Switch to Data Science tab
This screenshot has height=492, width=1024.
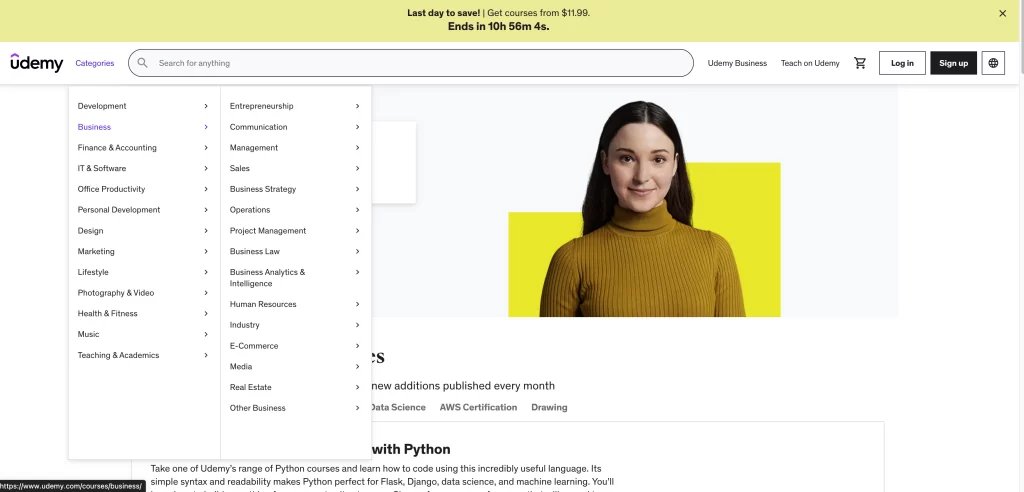398,407
